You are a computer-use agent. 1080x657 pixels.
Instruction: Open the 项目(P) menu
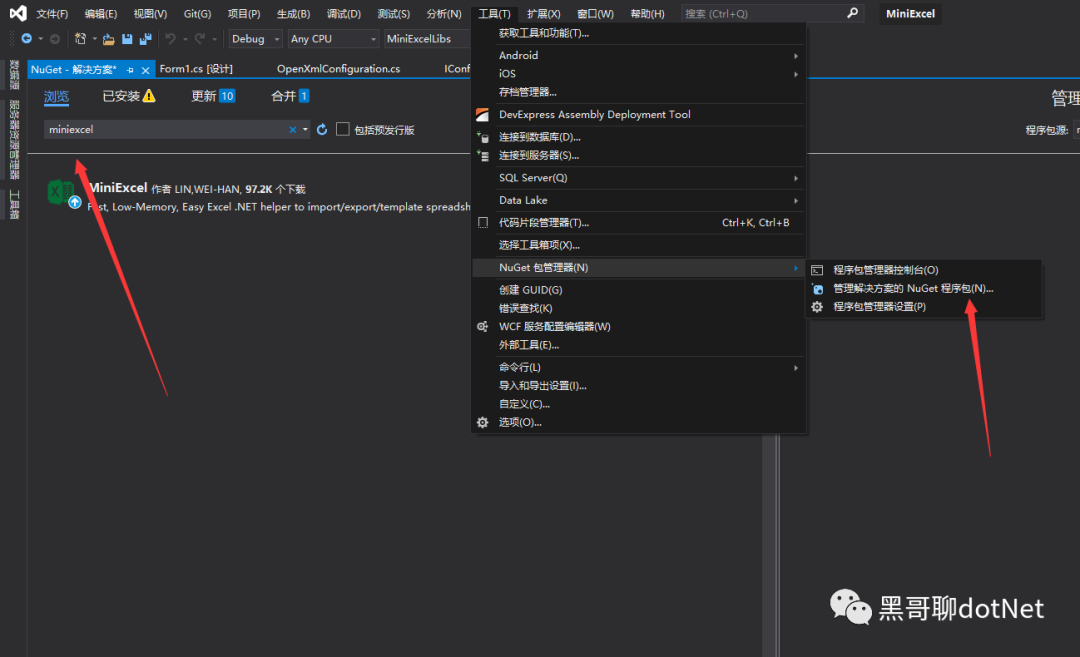[244, 14]
